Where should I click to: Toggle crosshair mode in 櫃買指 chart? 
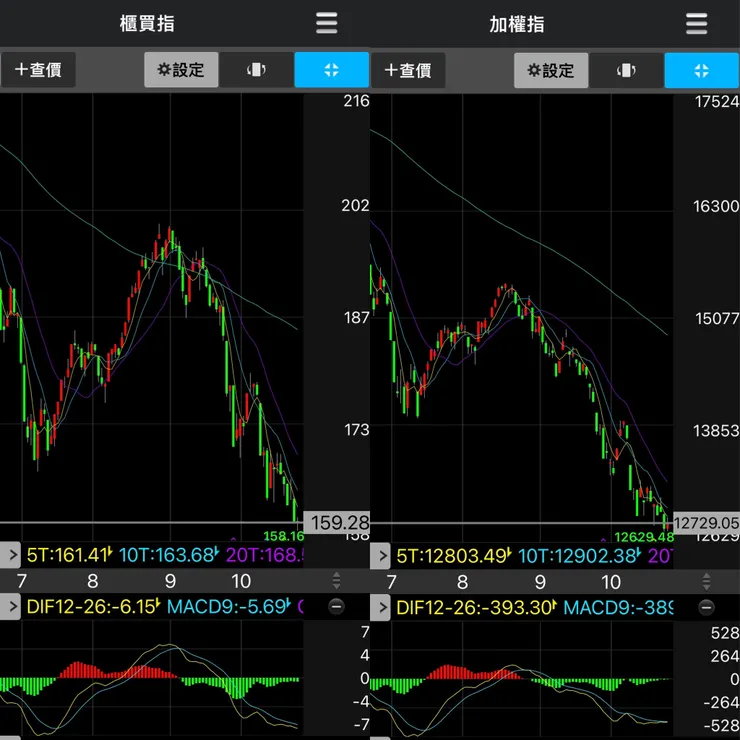coord(332,70)
